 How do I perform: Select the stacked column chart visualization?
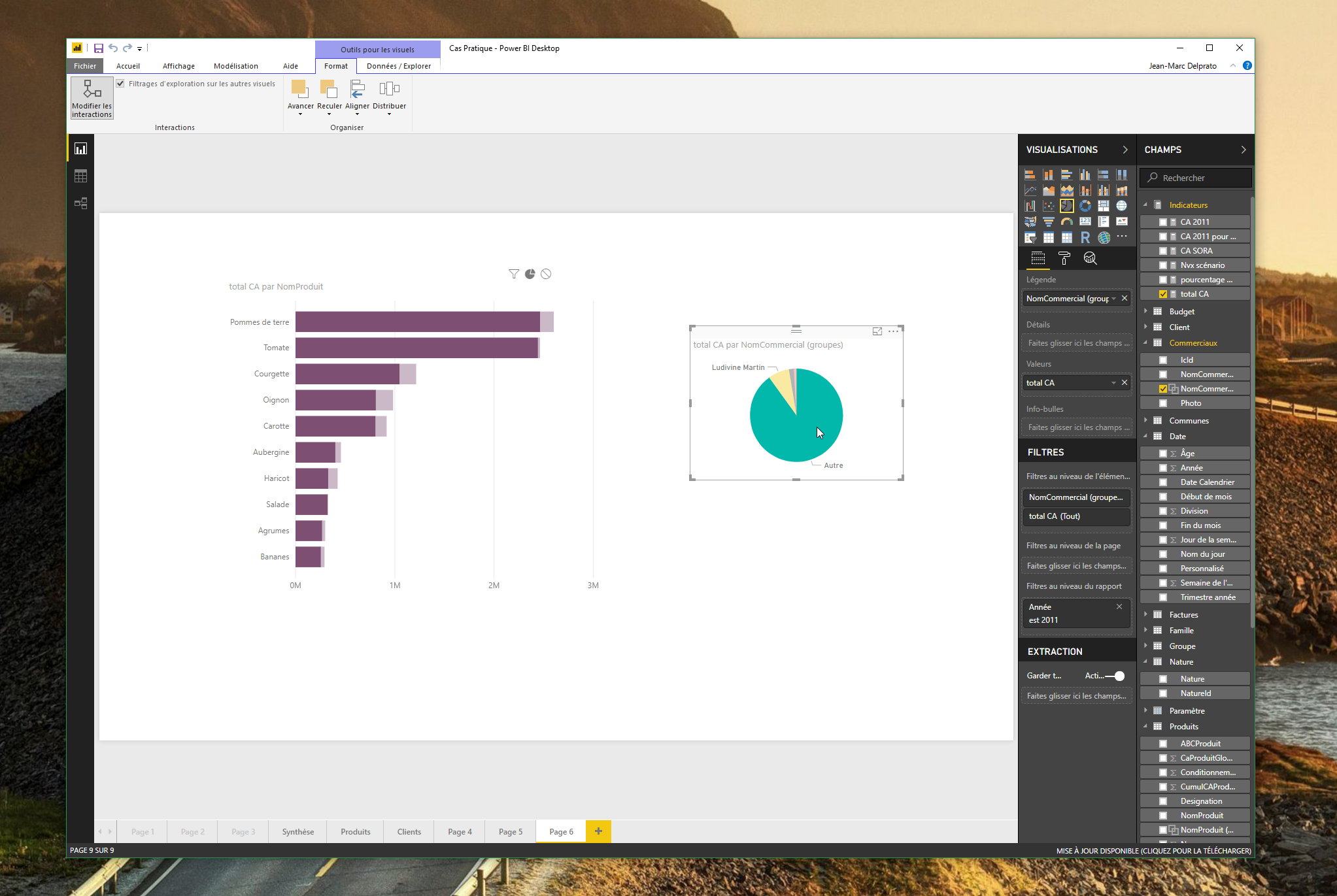pos(1048,174)
